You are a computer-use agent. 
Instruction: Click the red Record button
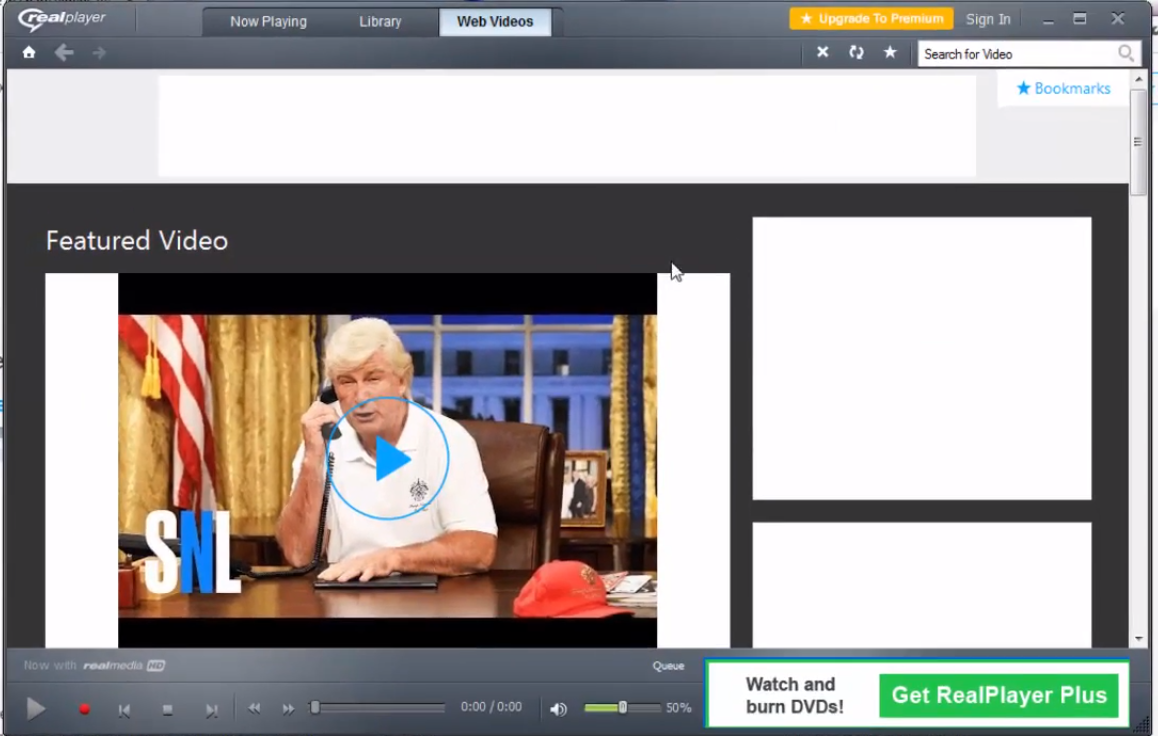84,709
